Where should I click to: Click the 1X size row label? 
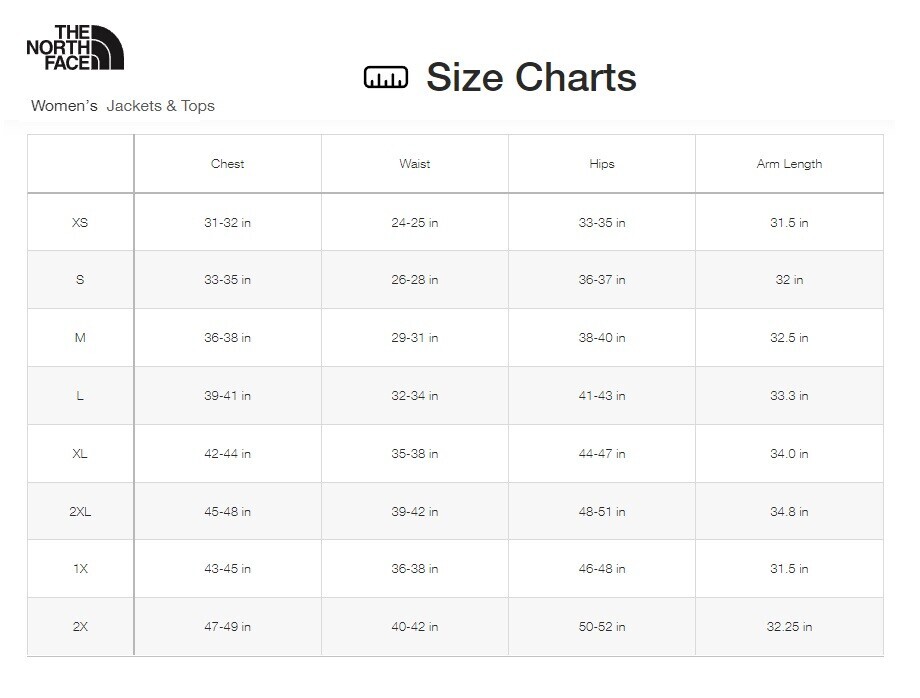(80, 569)
